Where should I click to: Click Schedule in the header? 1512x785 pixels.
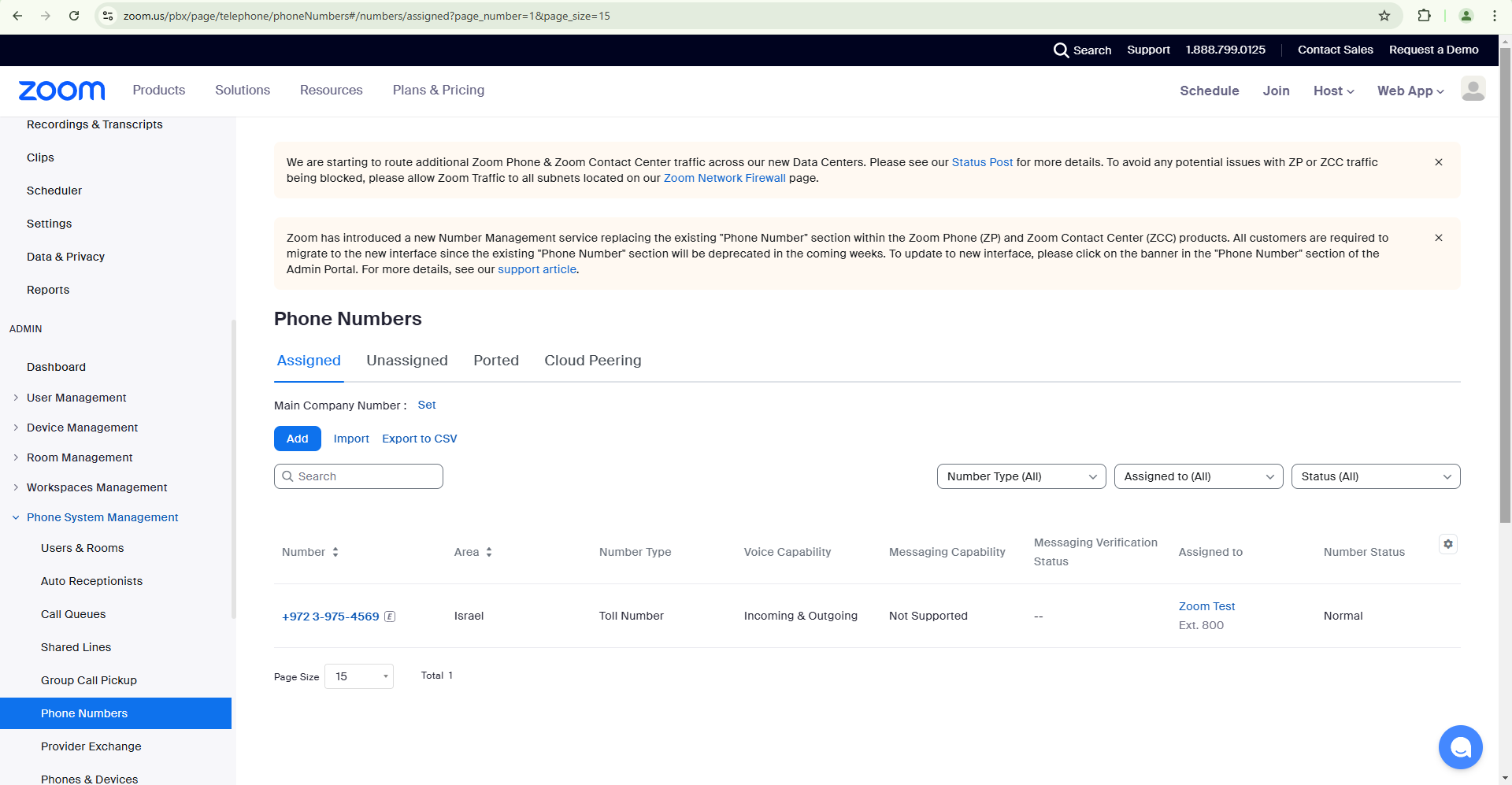[1210, 91]
